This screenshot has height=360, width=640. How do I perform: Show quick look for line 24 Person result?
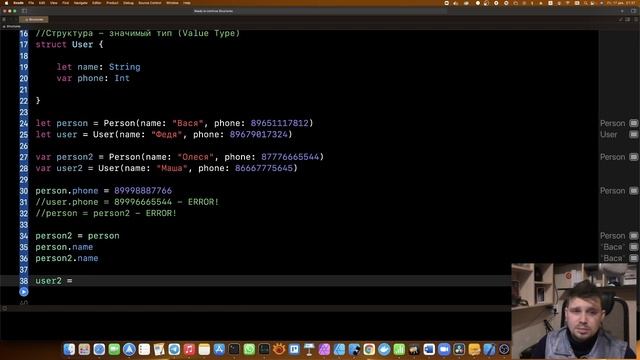(x=633, y=123)
